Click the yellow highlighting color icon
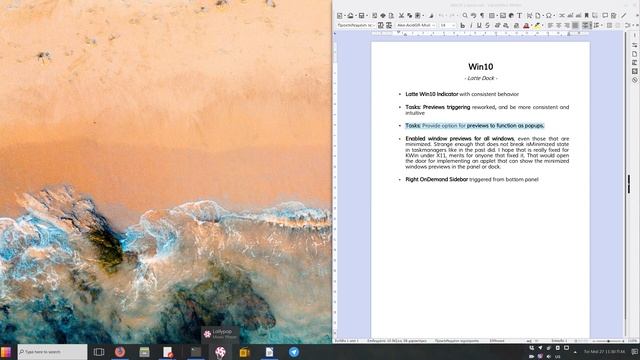The height and width of the screenshot is (360, 640). (x=537, y=26)
